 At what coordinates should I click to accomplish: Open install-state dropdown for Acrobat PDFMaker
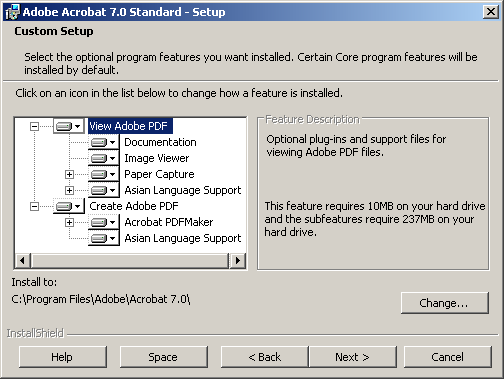tap(104, 222)
